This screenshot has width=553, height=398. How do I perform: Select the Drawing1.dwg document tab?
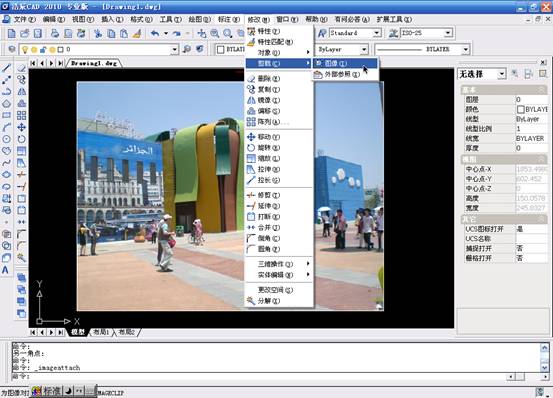[x=93, y=63]
